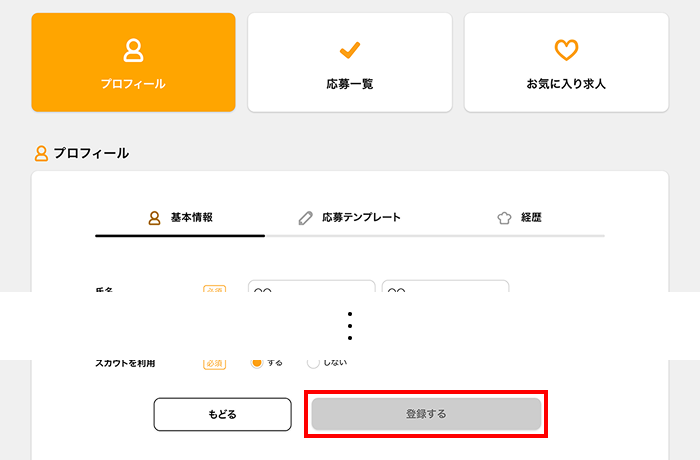Click the プロフィール section heading text
This screenshot has width=700, height=460.
91,154
